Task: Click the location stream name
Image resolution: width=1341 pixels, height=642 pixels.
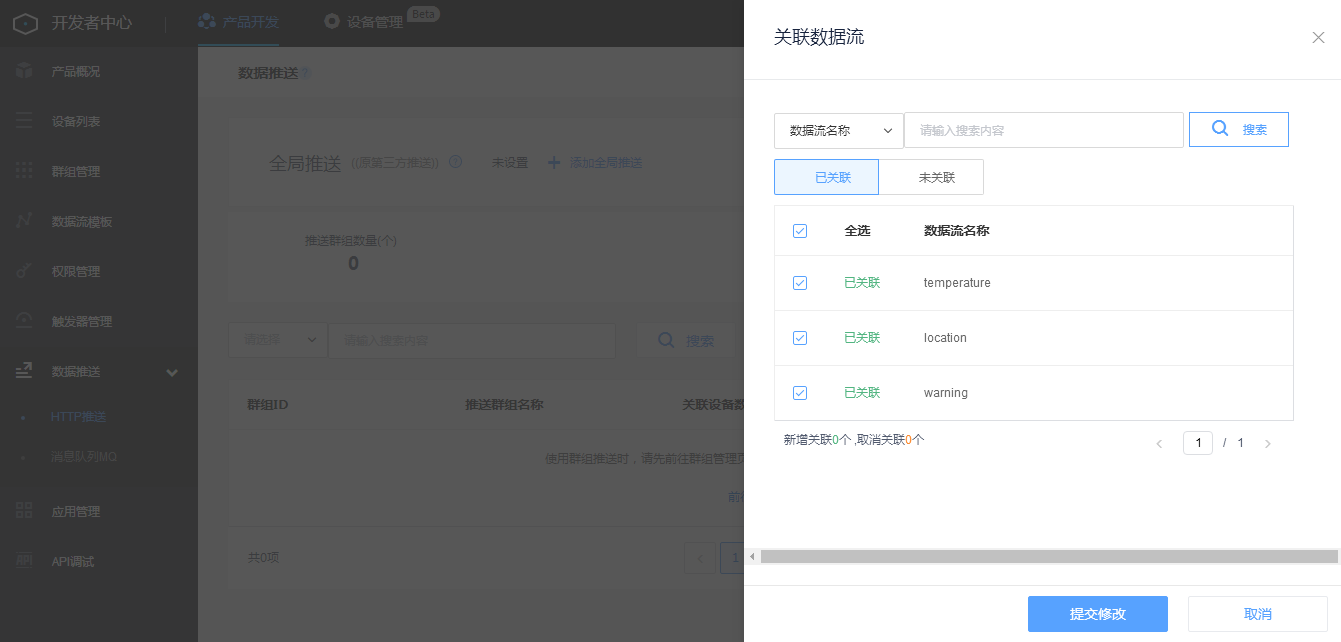Action: [945, 338]
